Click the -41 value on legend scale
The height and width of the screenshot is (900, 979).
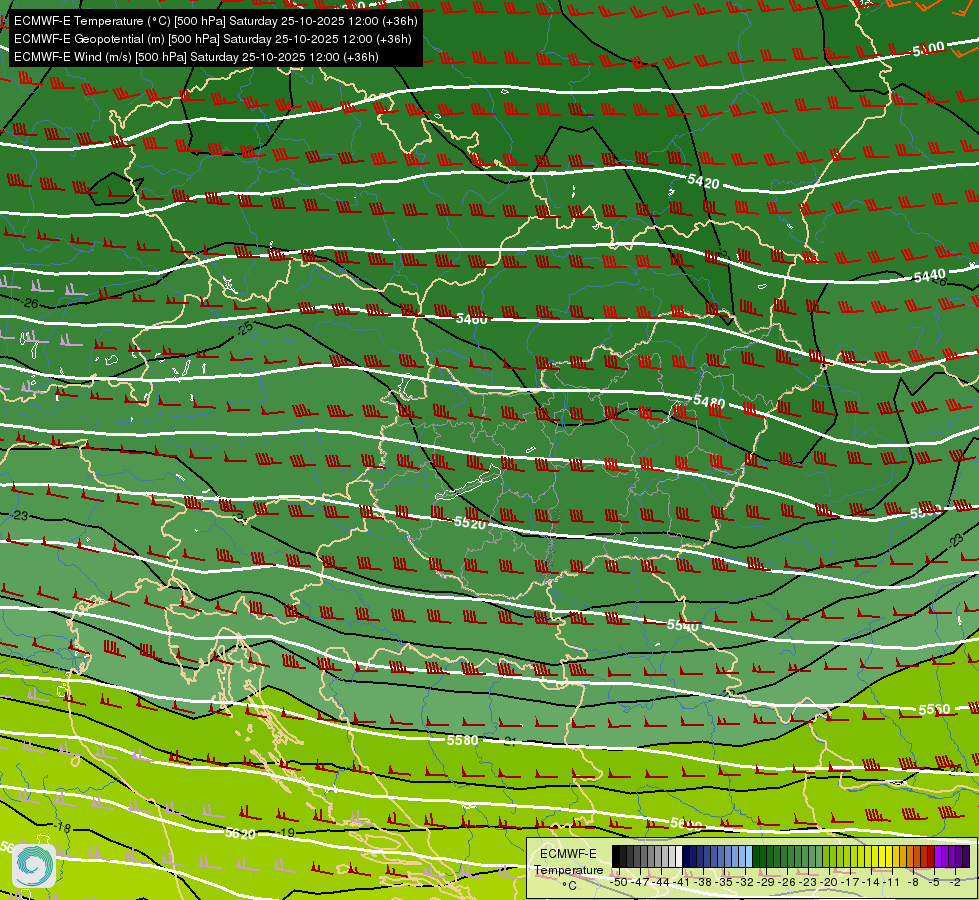681,883
